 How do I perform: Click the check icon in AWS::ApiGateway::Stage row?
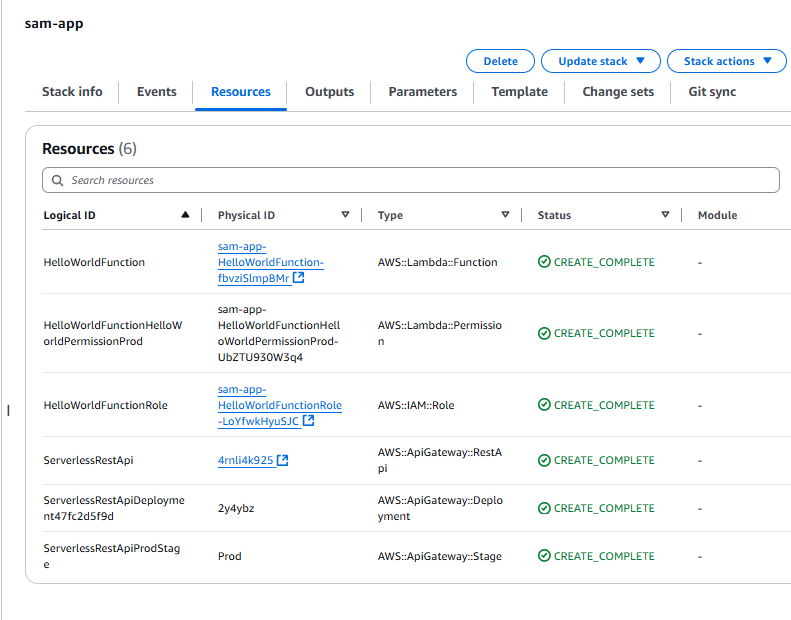click(x=544, y=556)
